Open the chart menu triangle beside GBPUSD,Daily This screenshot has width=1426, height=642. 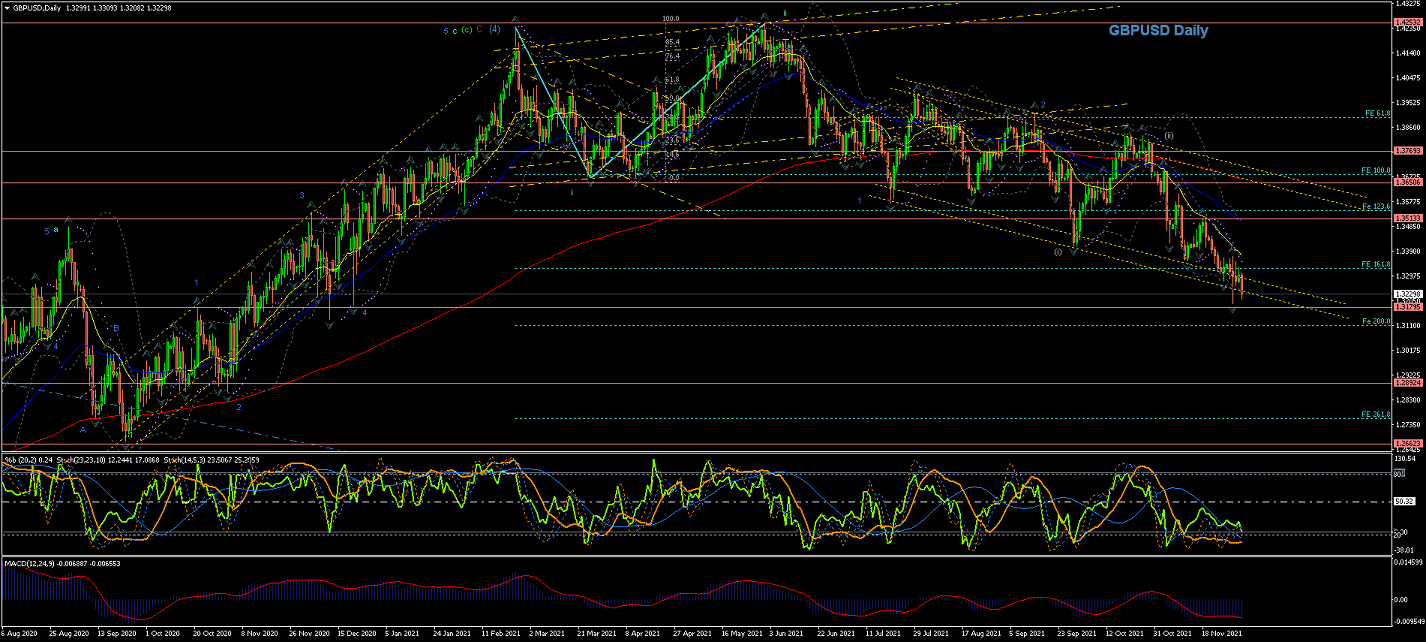[x=5, y=7]
